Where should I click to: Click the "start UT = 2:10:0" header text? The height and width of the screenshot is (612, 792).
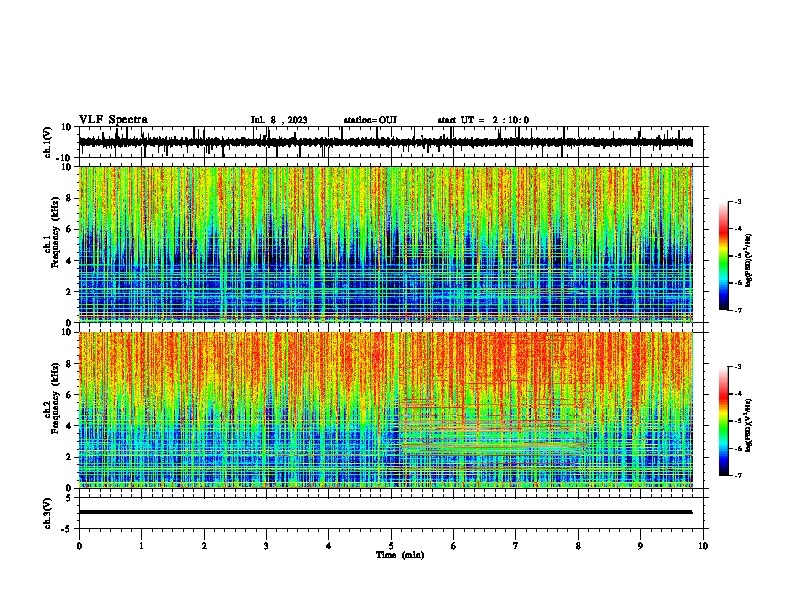point(483,120)
